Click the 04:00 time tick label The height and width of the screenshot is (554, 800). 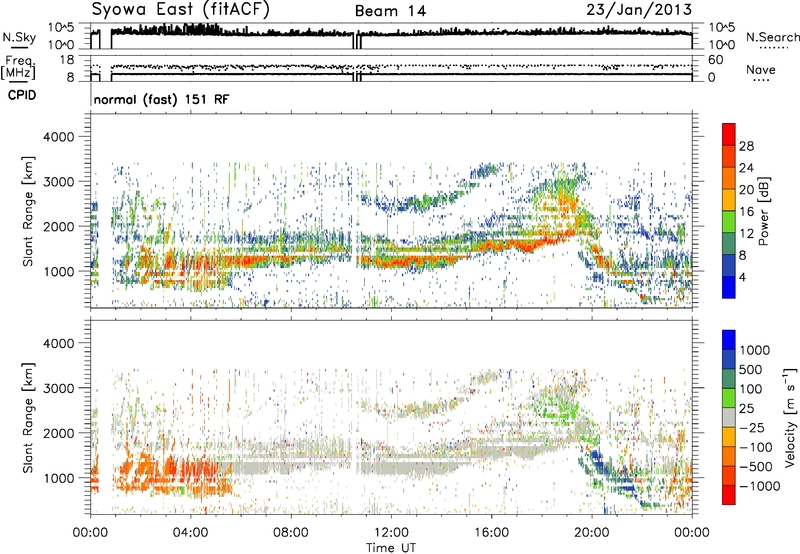click(191, 533)
